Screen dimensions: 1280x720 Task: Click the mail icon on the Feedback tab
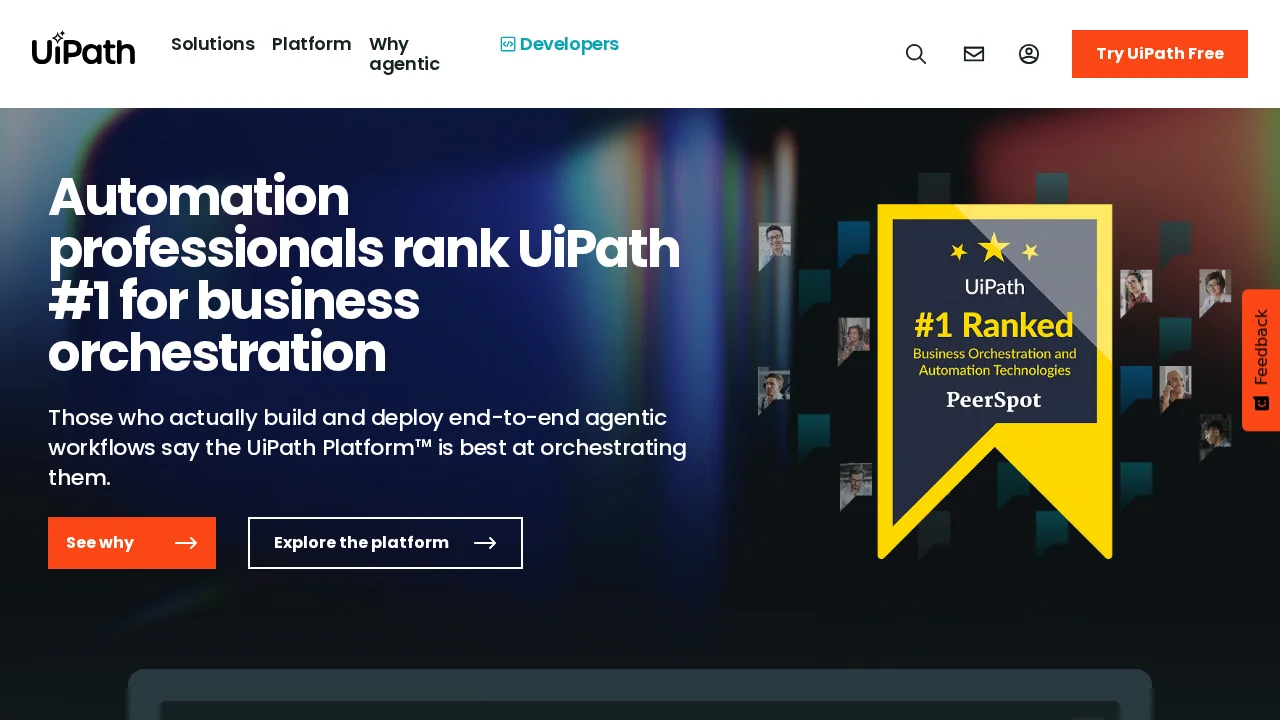click(x=1261, y=403)
